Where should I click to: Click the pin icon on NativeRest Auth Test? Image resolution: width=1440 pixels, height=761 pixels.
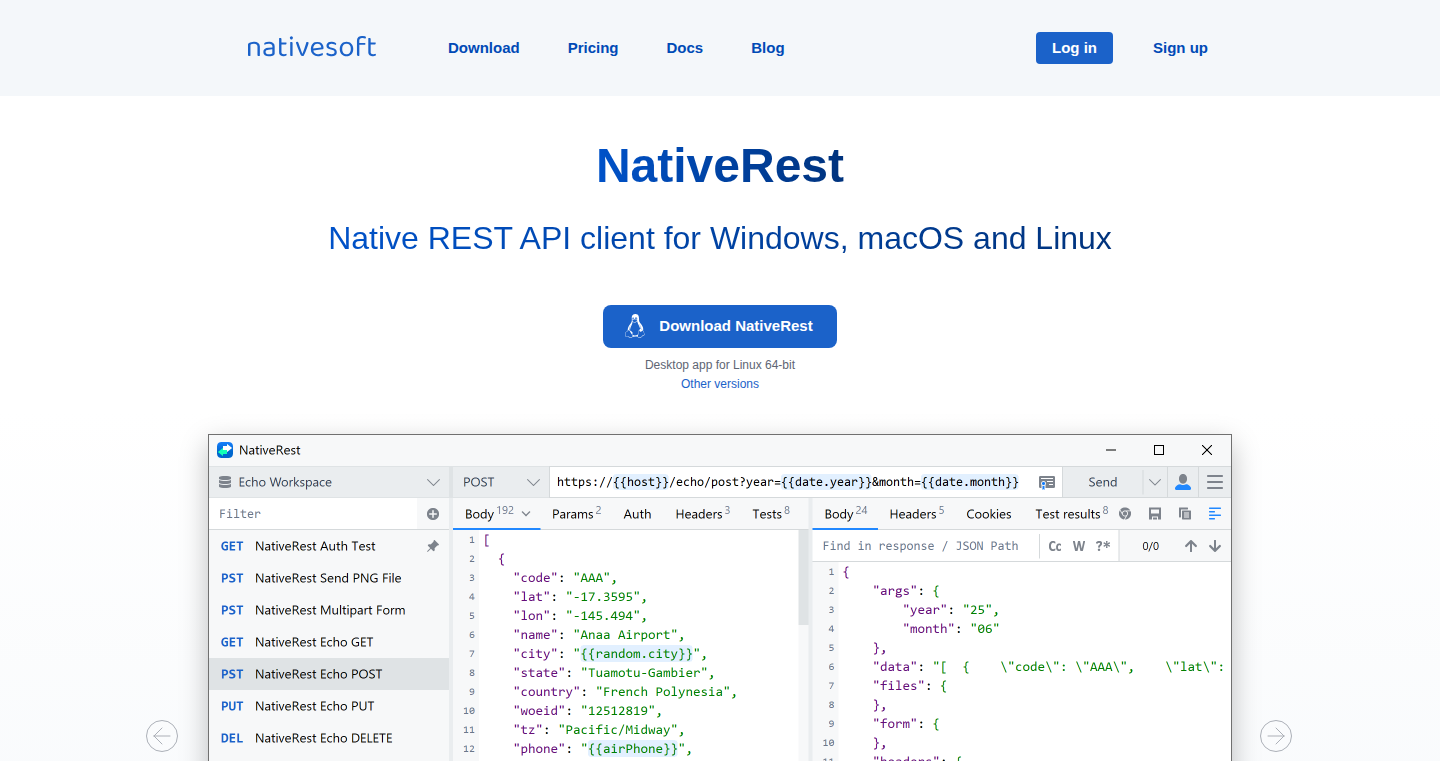[433, 546]
